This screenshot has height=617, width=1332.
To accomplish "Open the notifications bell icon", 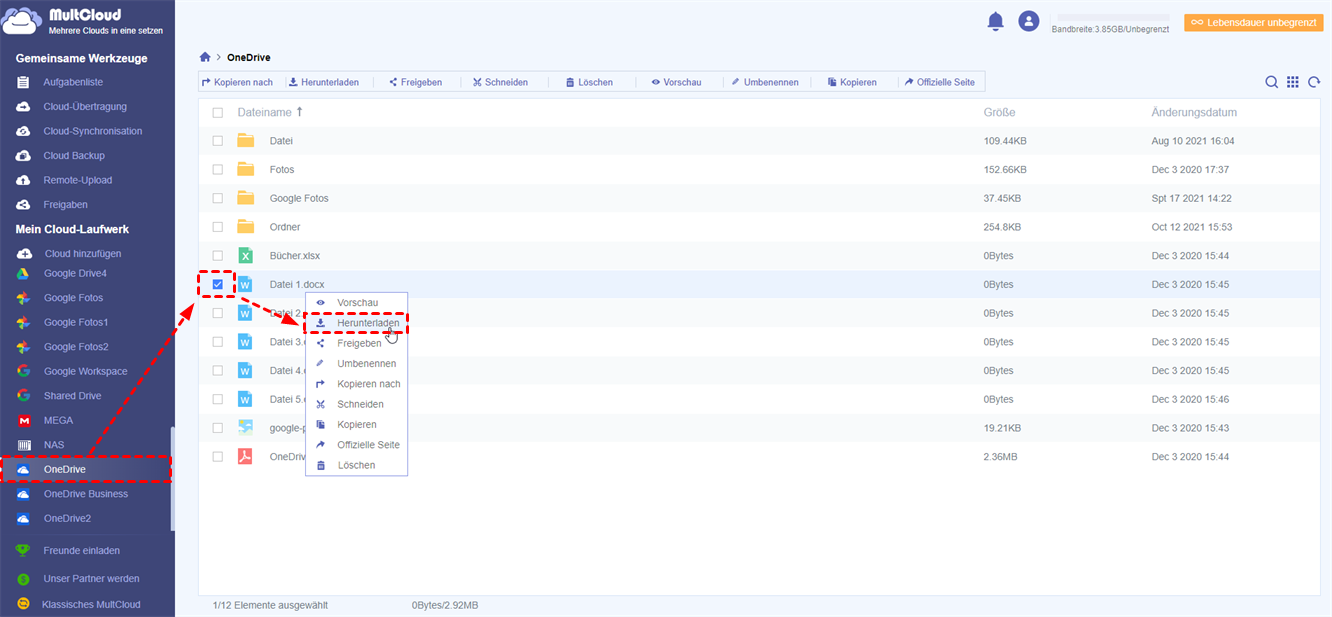I will [x=995, y=21].
